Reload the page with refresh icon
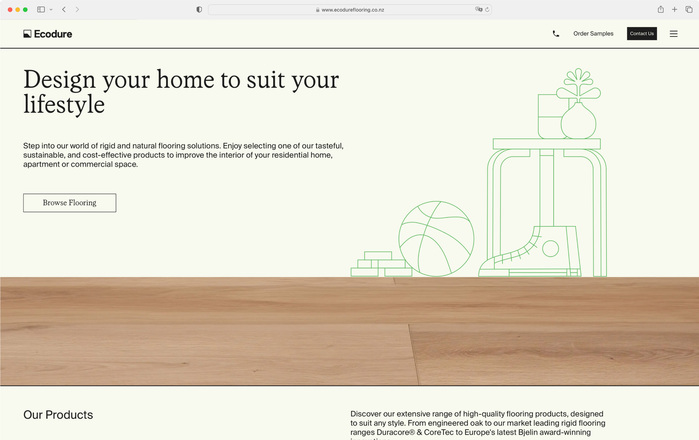Image resolution: width=699 pixels, height=440 pixels. 487,9
